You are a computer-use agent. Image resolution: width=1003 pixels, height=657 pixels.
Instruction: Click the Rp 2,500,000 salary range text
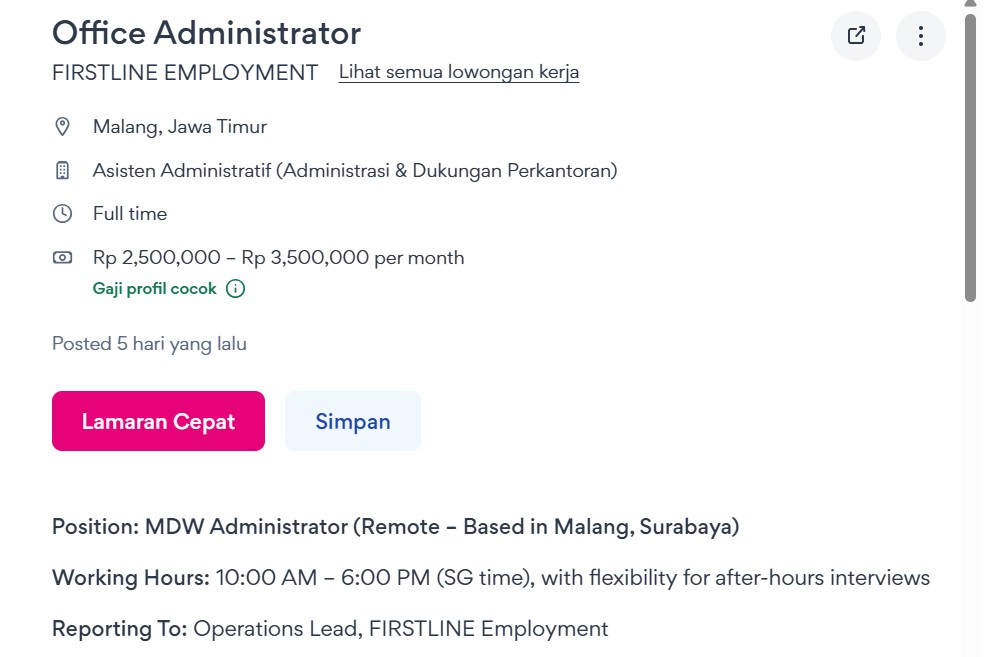point(278,257)
